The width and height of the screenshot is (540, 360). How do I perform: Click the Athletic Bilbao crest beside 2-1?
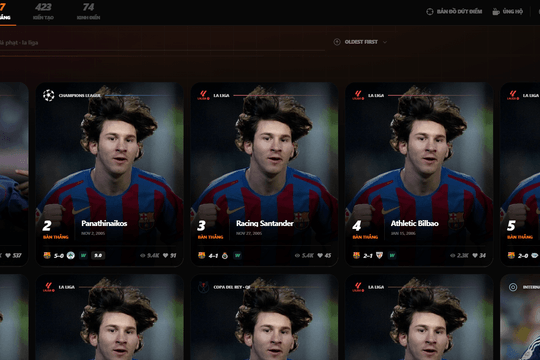pos(379,255)
